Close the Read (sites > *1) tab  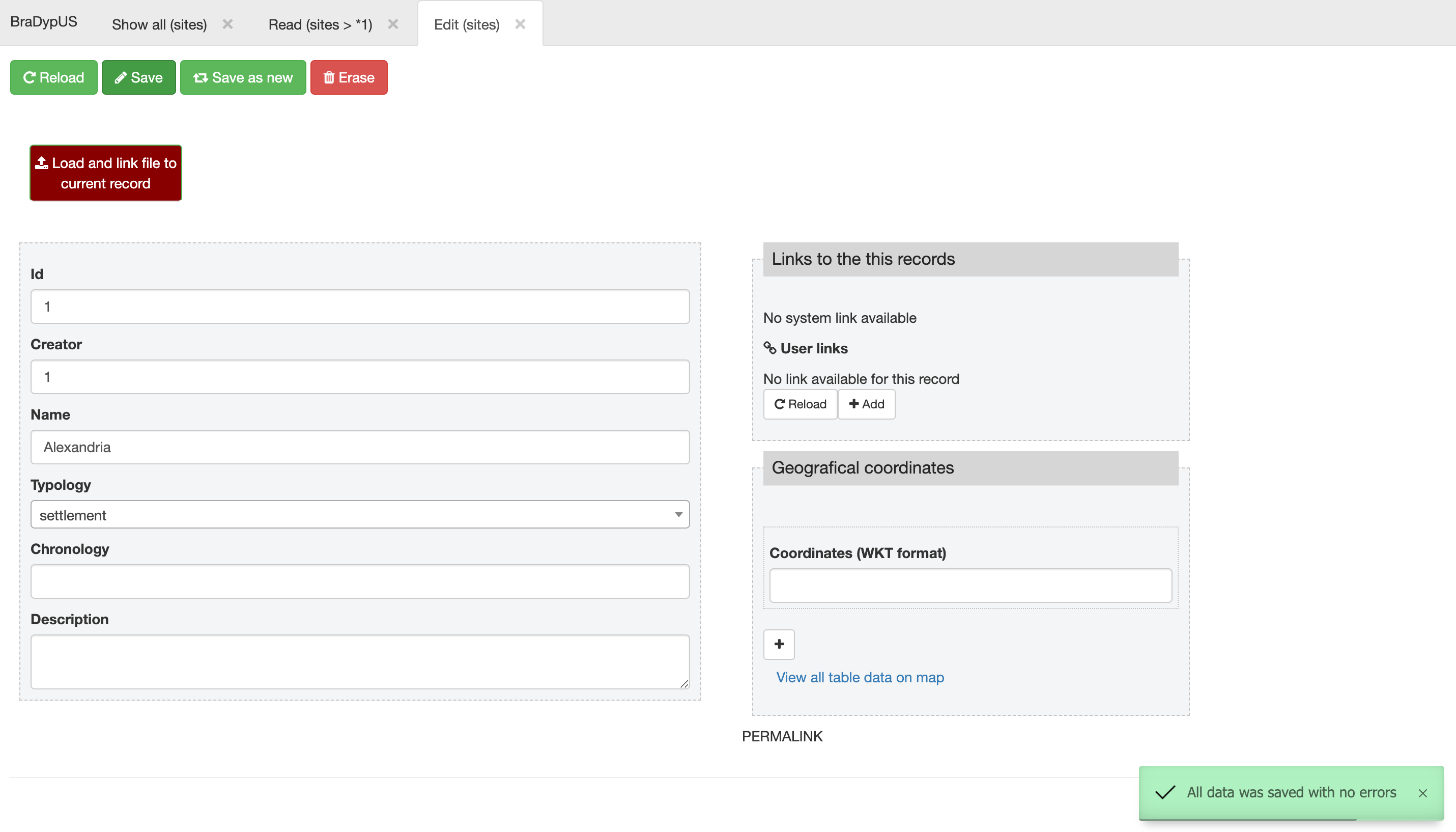click(x=393, y=24)
